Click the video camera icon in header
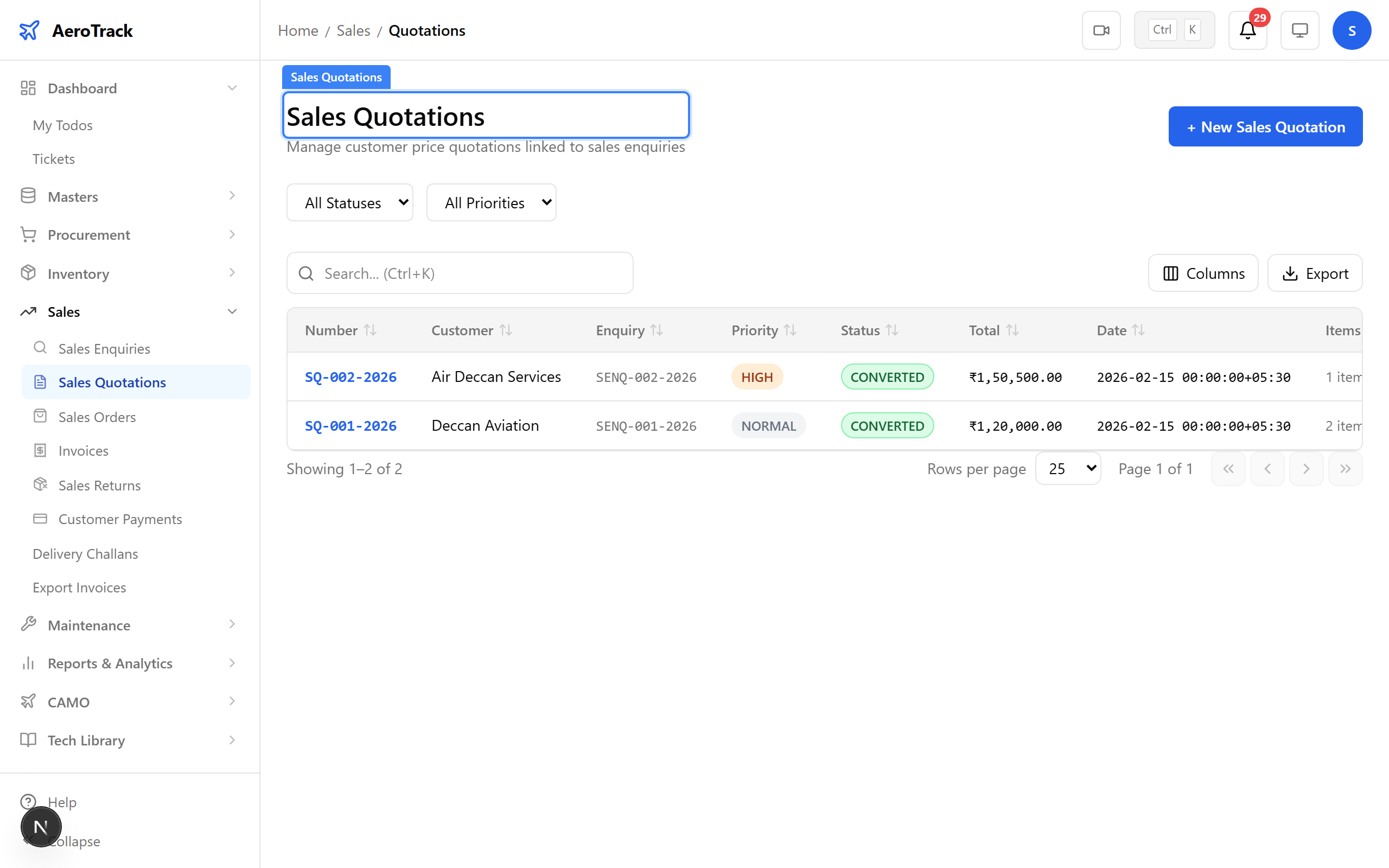The image size is (1389, 868). pyautogui.click(x=1101, y=30)
